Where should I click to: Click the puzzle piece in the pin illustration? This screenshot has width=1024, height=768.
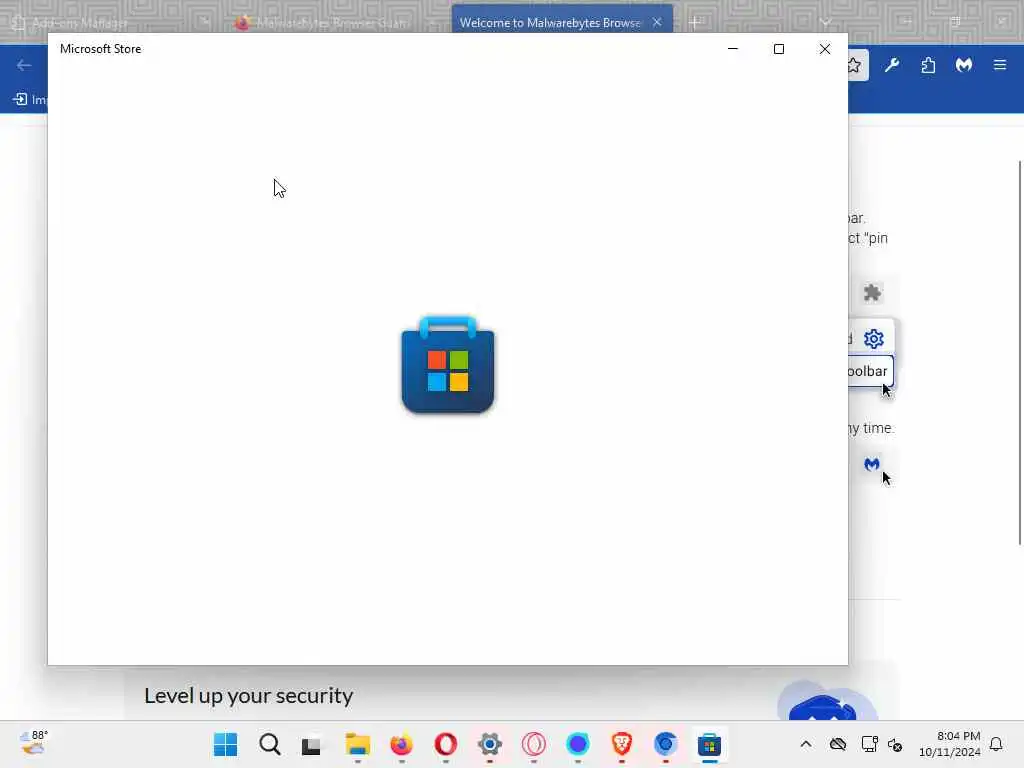pyautogui.click(x=872, y=293)
